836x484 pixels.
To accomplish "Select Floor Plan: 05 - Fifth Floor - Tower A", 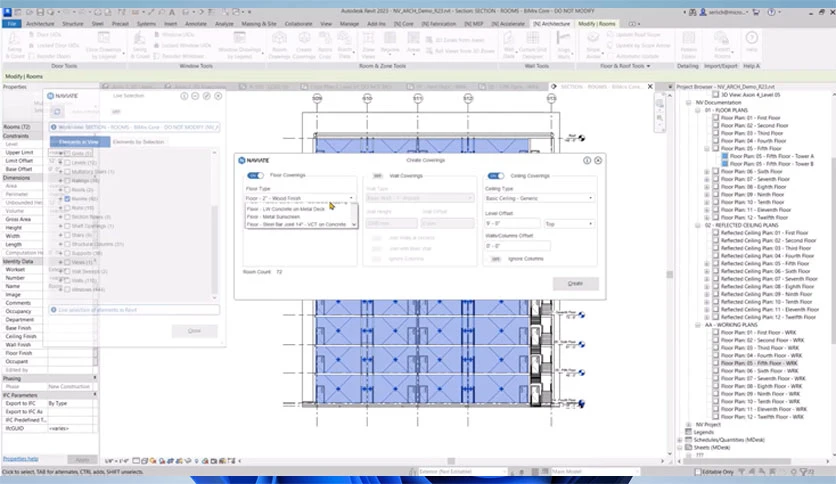I will 771,156.
